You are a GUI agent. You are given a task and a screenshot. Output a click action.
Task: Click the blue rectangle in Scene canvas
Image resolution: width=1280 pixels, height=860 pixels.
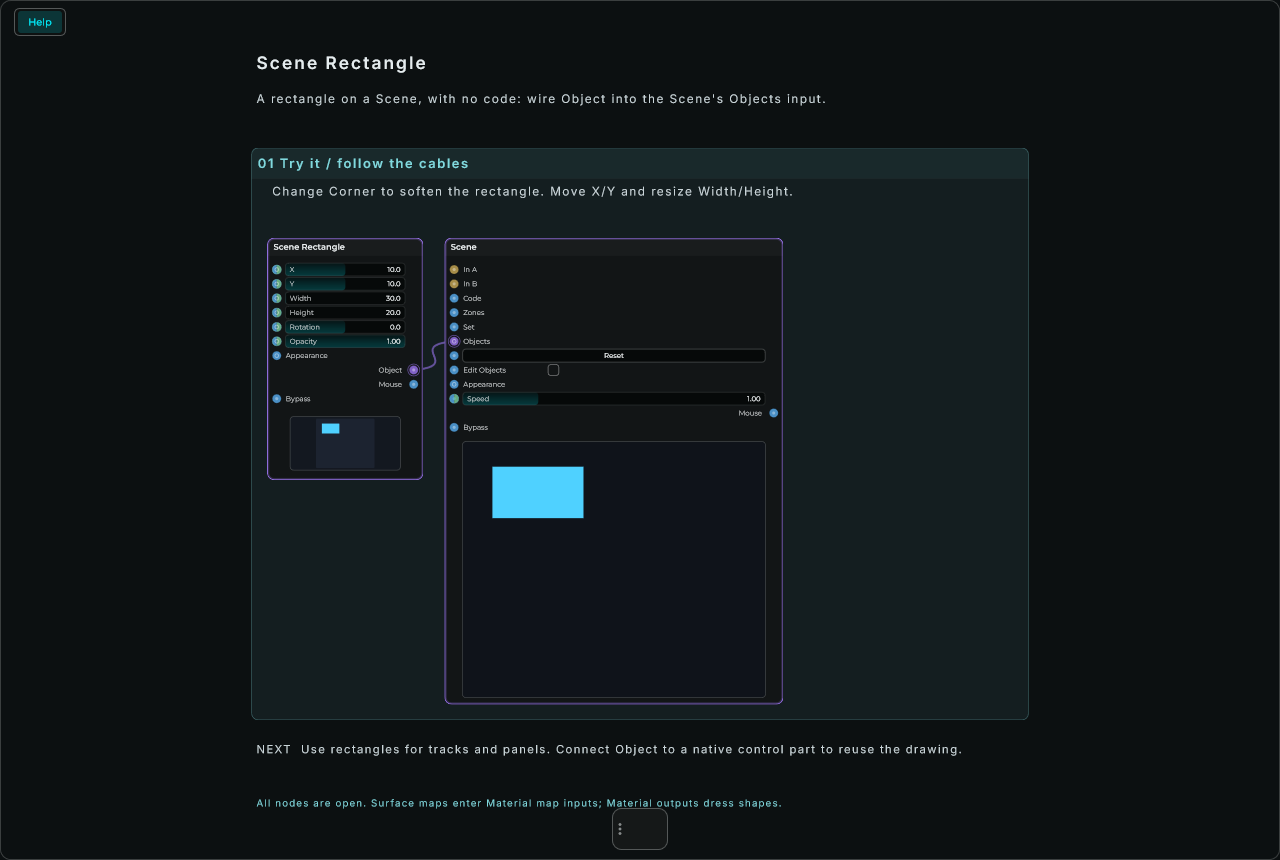pos(538,492)
